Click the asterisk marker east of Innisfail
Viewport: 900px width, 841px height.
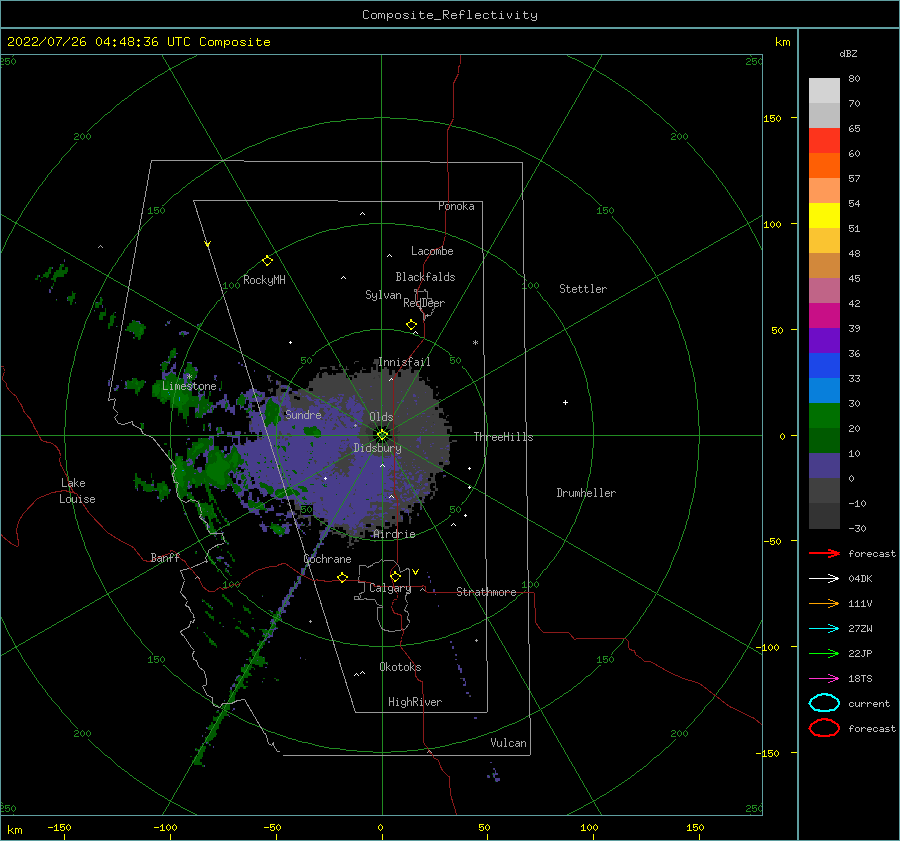[x=475, y=343]
